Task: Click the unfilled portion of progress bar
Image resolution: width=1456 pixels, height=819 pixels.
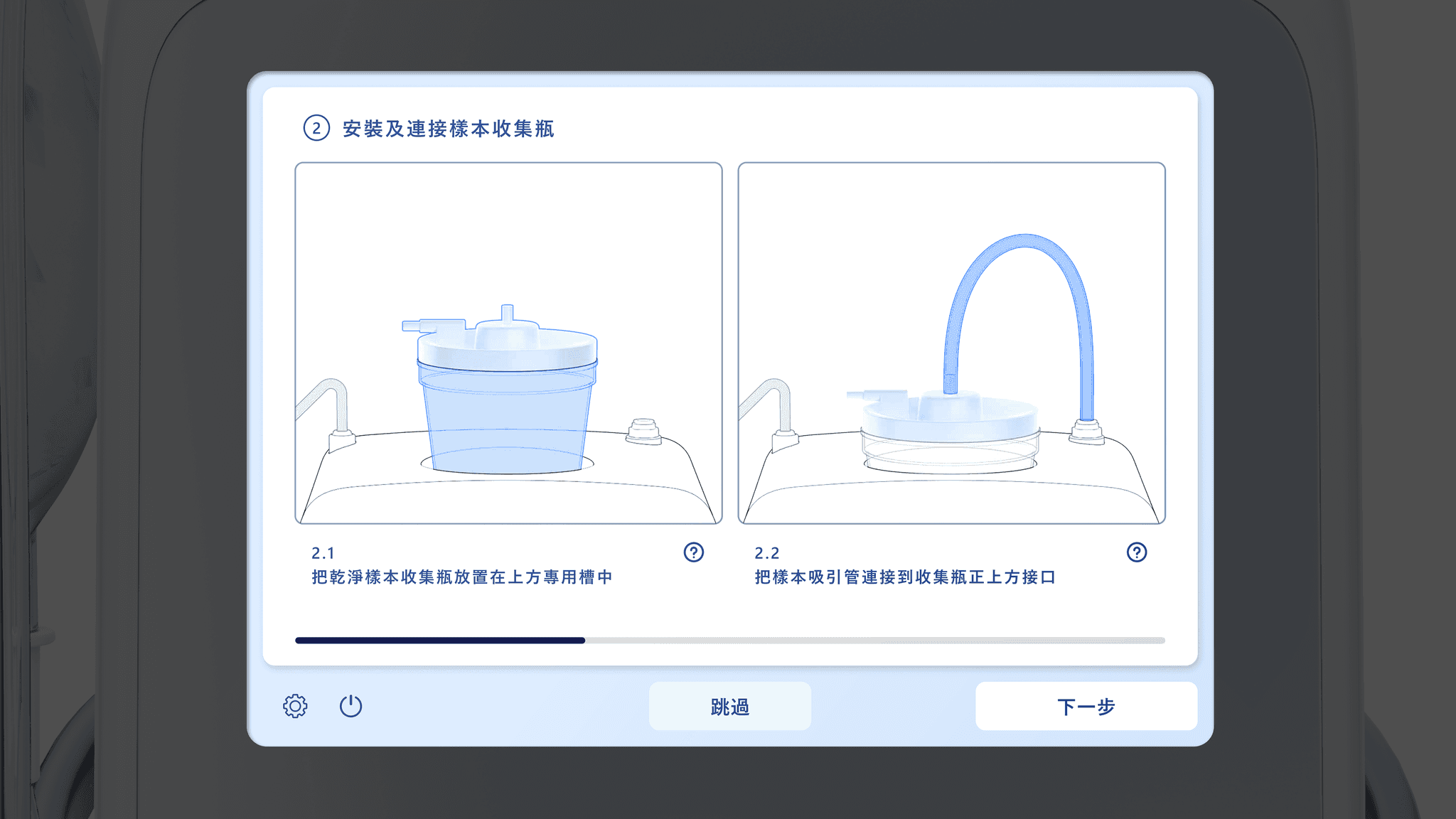Action: pyautogui.click(x=875, y=641)
